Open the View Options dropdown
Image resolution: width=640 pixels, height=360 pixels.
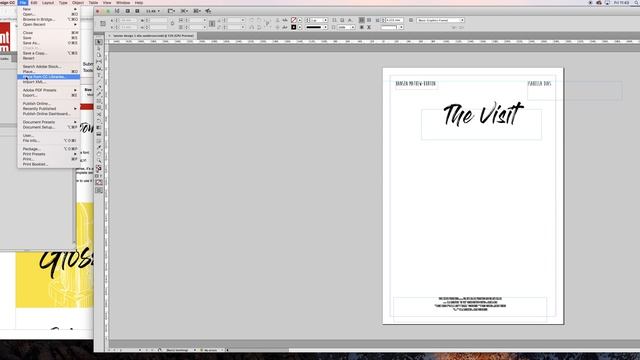(x=171, y=11)
